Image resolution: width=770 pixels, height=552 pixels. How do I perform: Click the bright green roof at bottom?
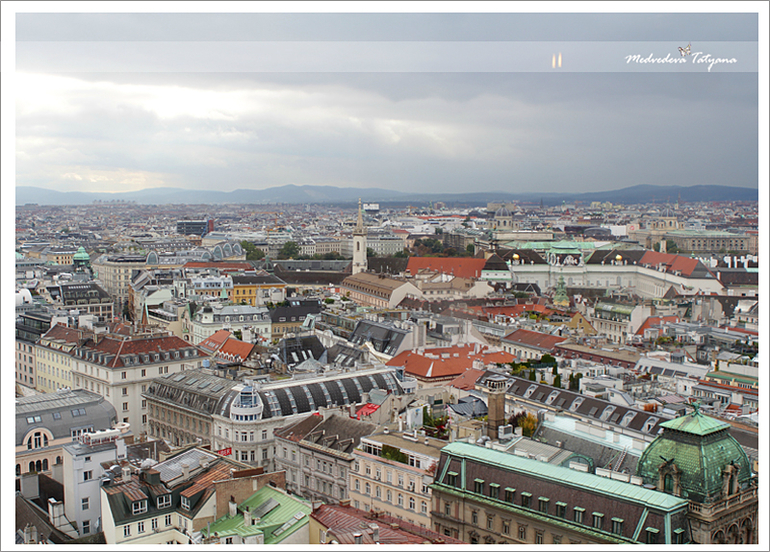click(262, 513)
